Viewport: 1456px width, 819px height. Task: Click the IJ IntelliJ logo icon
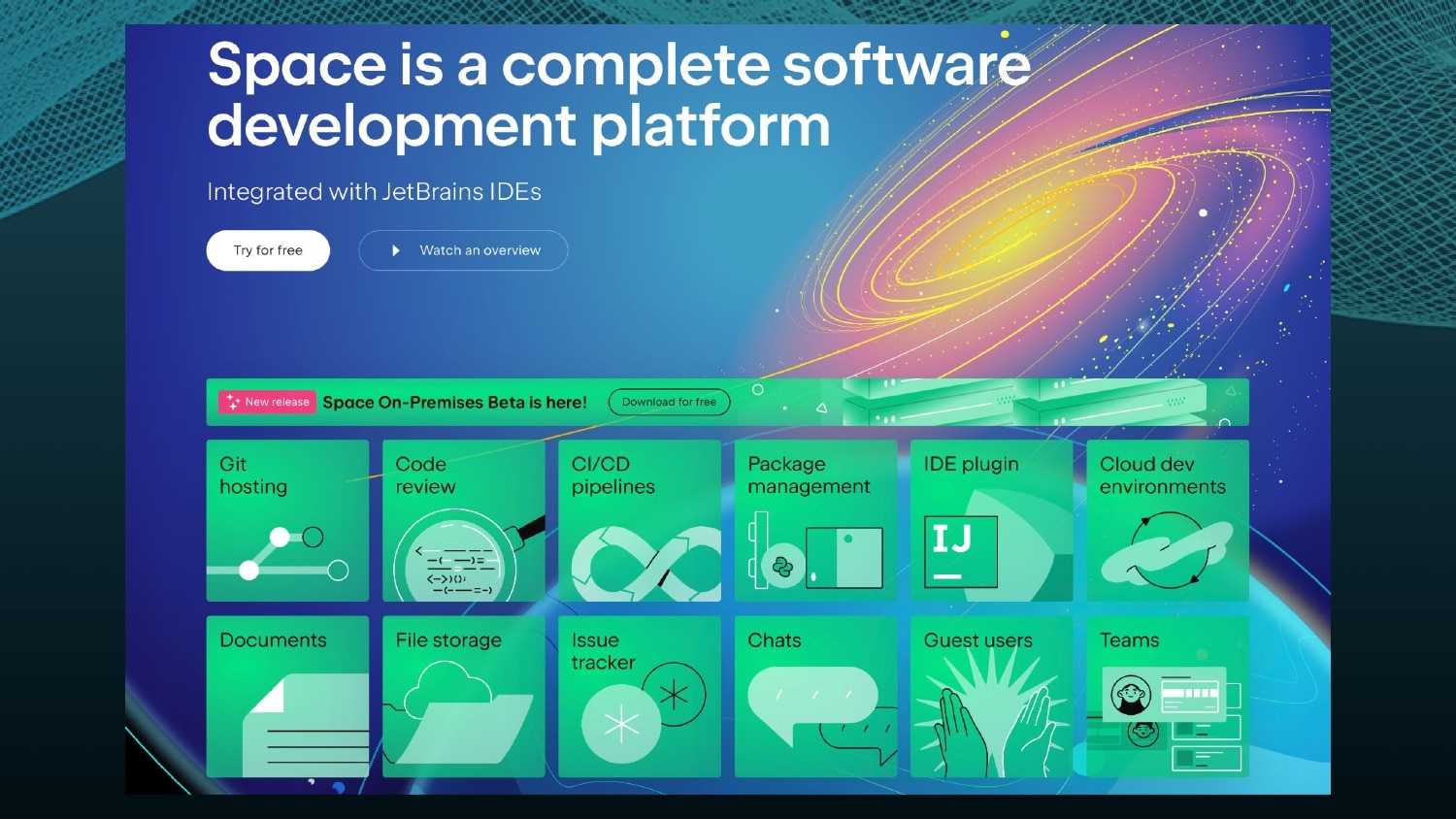[961, 551]
